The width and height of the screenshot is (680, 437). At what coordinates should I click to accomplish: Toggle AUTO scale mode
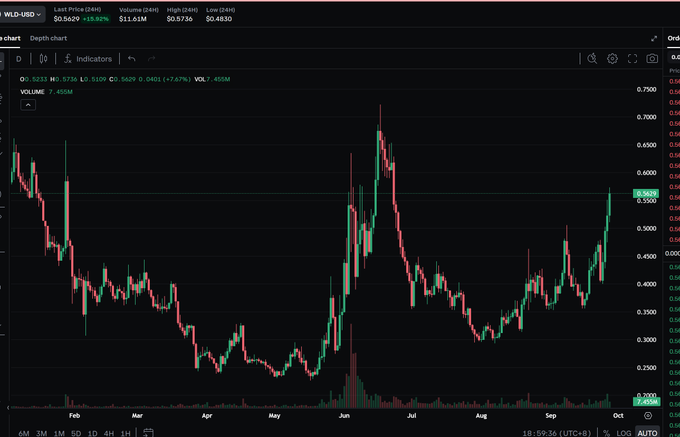click(647, 433)
